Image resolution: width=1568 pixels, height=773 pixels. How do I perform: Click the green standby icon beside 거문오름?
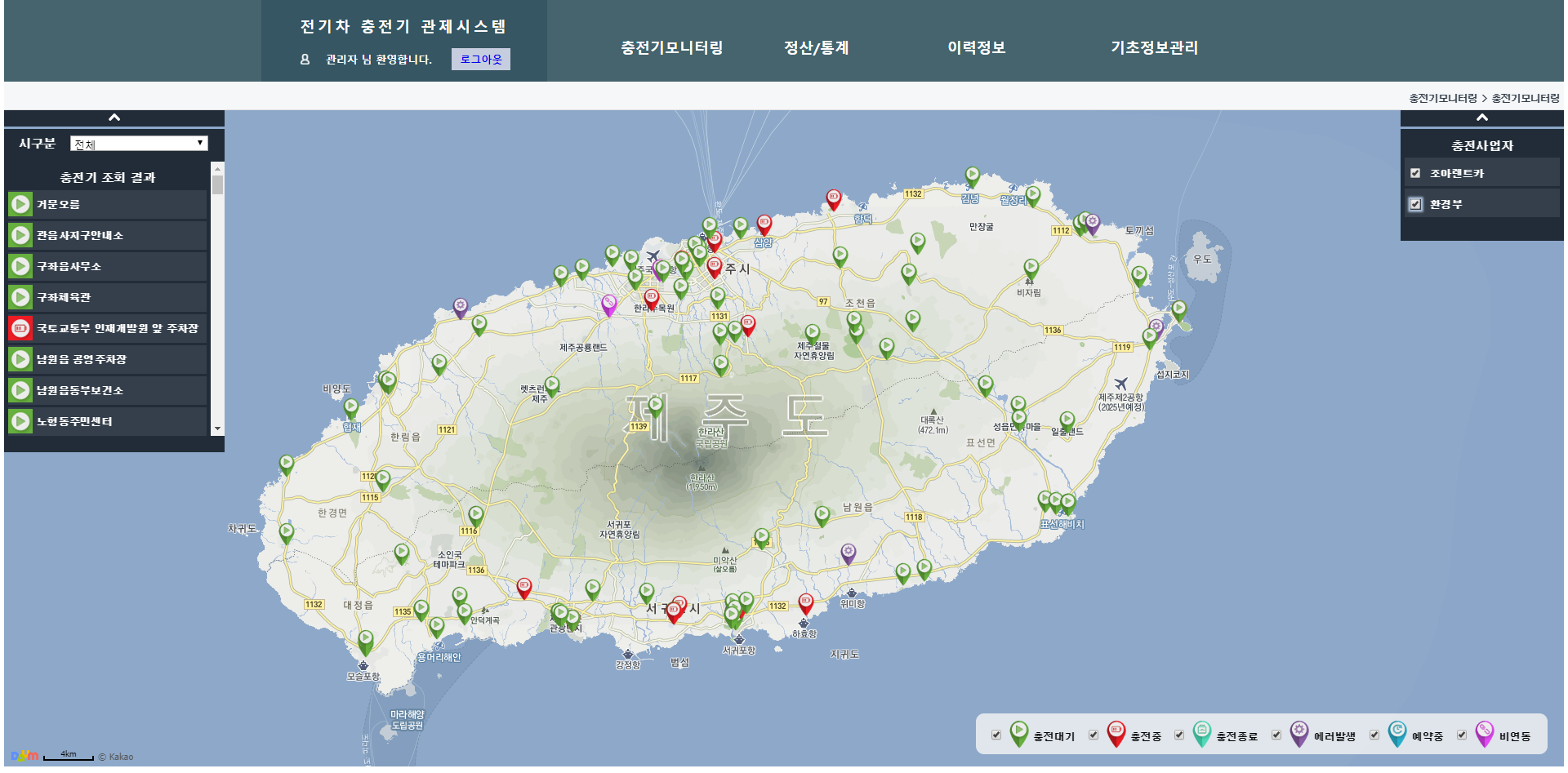20,204
